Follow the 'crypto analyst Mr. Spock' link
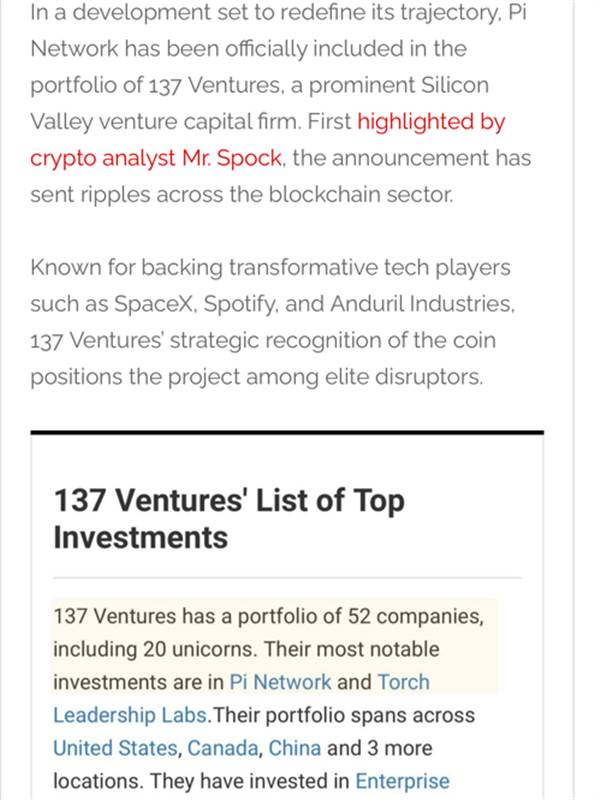Viewport: 600px width, 800px height. click(156, 159)
